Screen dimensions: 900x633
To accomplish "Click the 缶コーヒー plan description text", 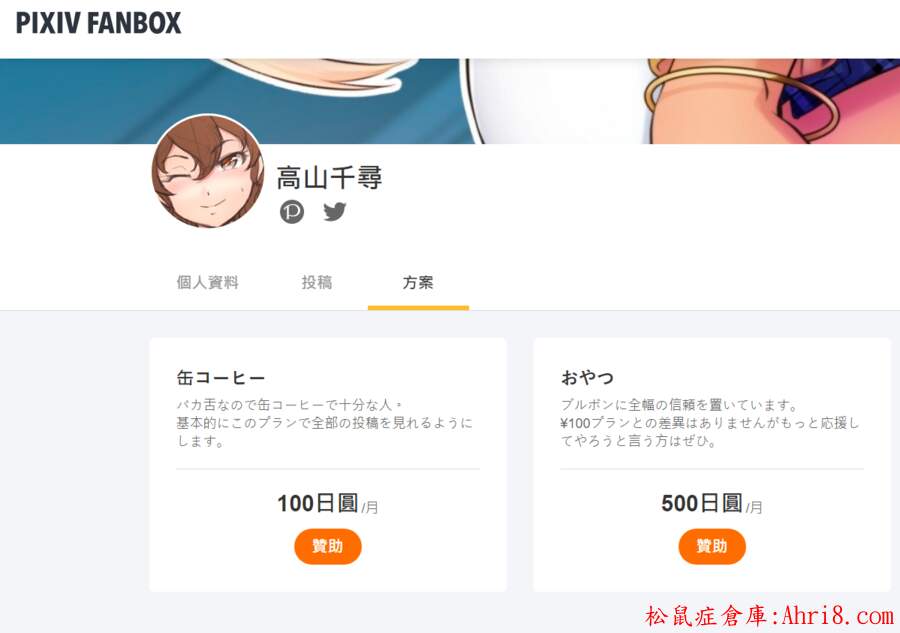I will (x=325, y=423).
